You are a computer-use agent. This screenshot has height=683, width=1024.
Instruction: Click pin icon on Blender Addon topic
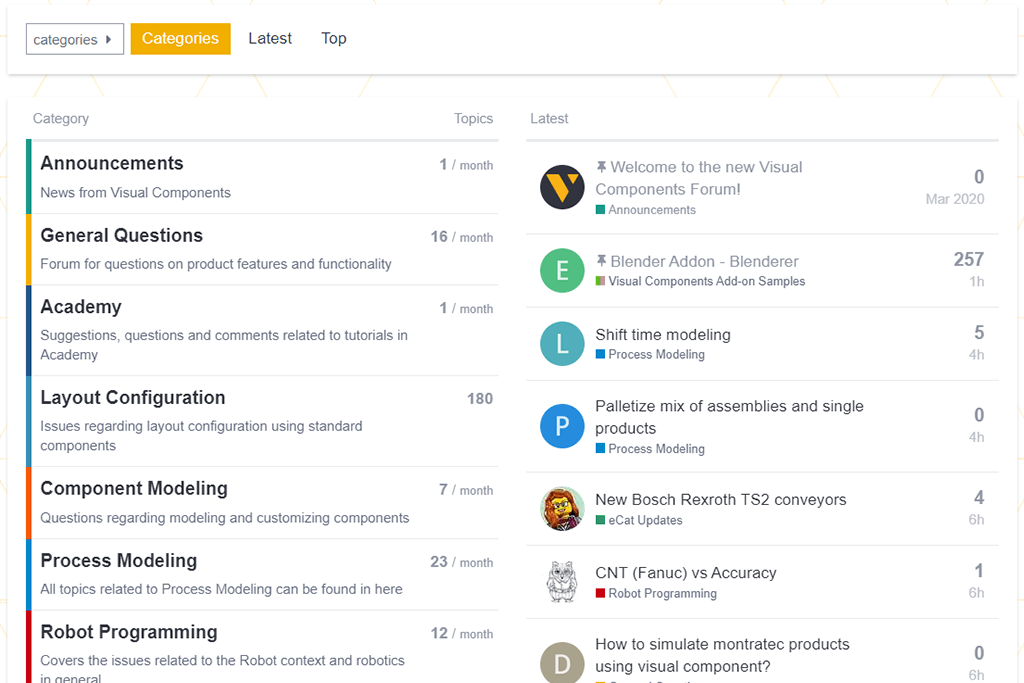point(601,261)
